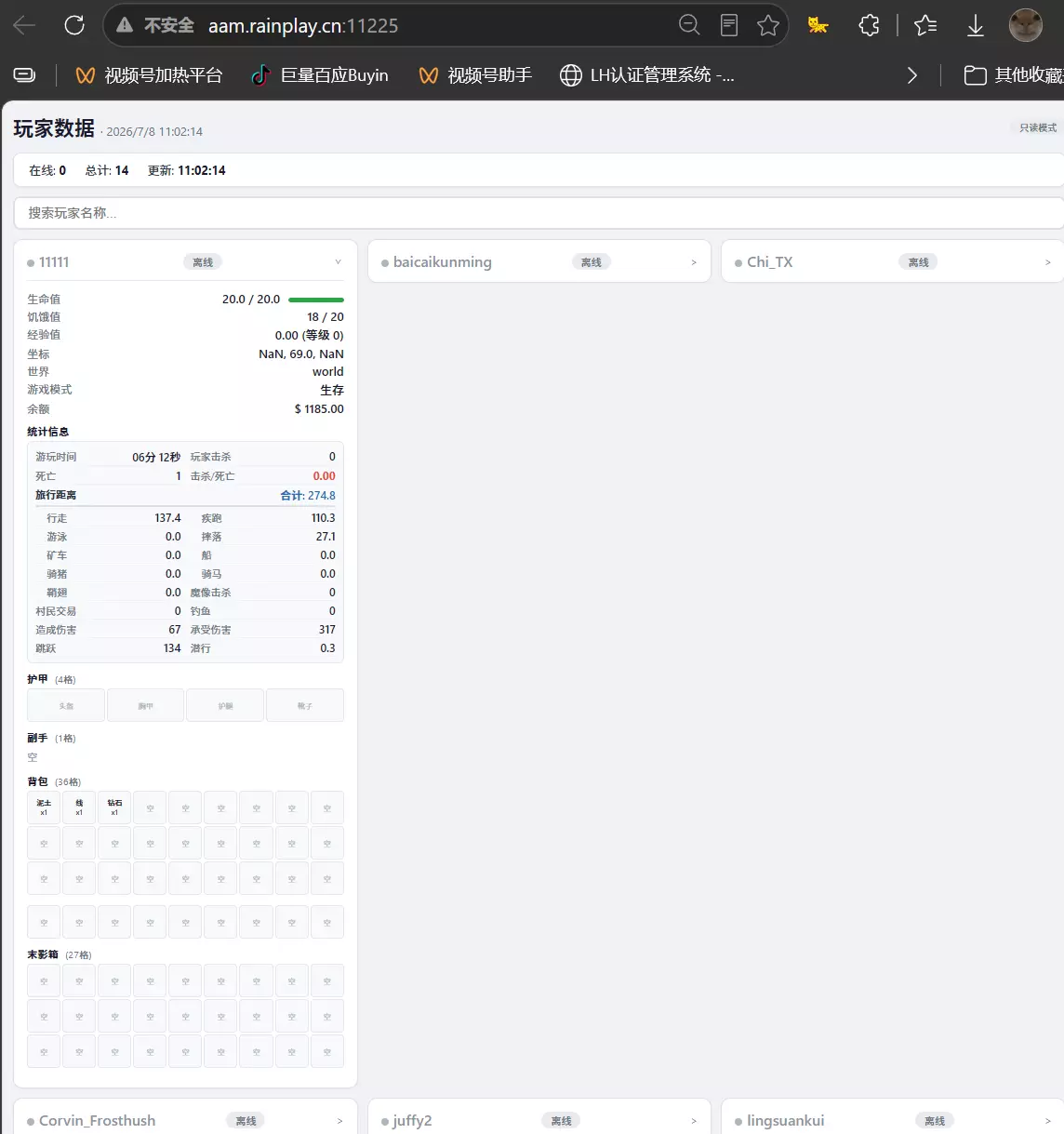
Task: Click the insecure-site warning icon
Action: (125, 25)
